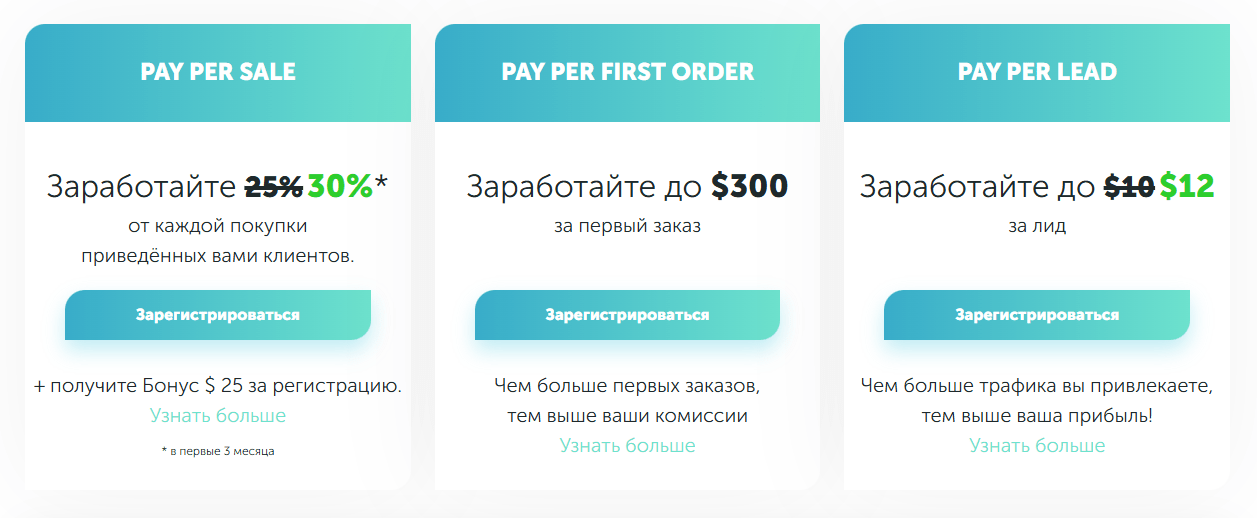Image resolution: width=1257 pixels, height=518 pixels.
Task: Click text Чем больше трафика вы привлекаете
Action: (1037, 385)
